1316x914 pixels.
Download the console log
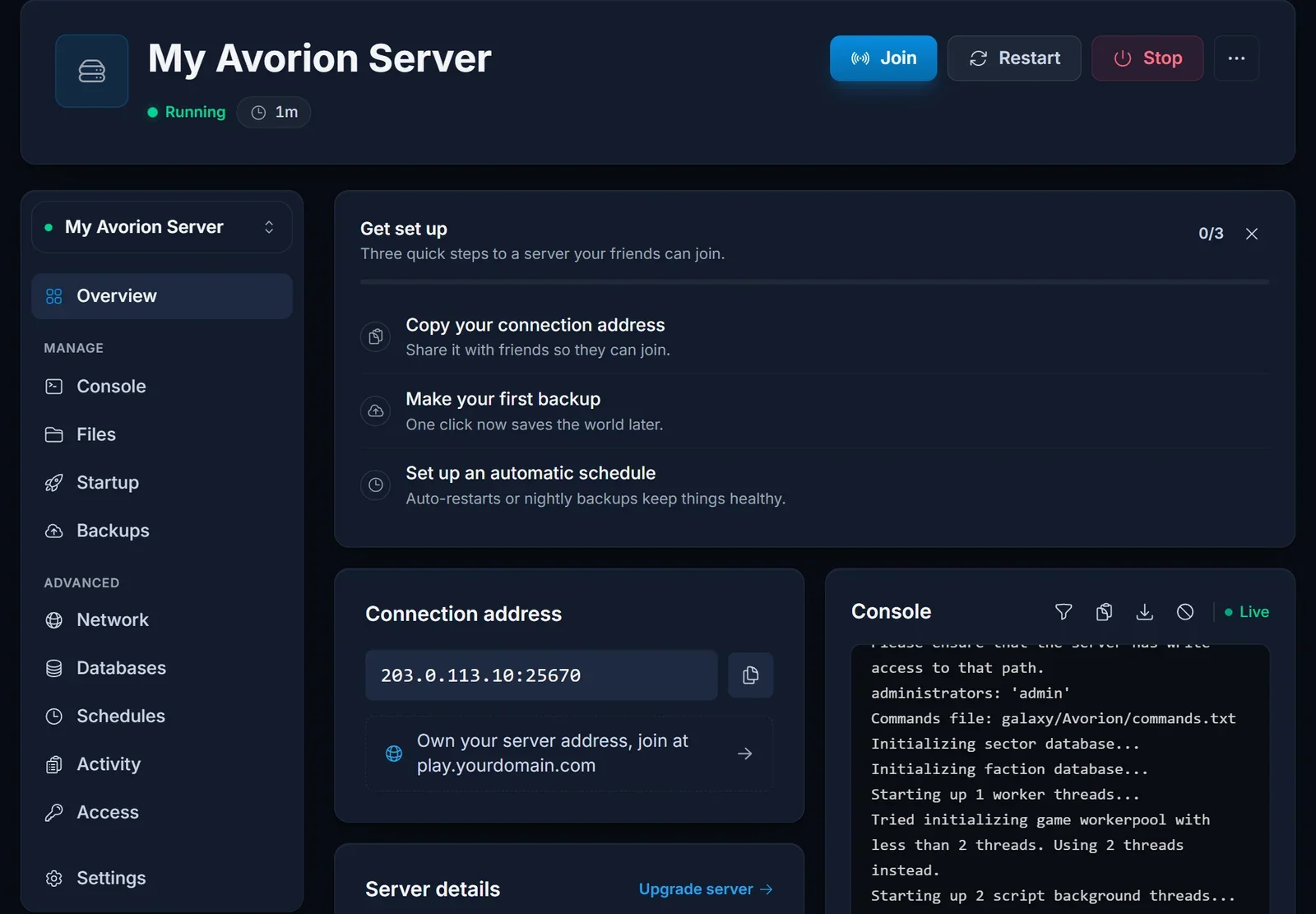[1144, 612]
